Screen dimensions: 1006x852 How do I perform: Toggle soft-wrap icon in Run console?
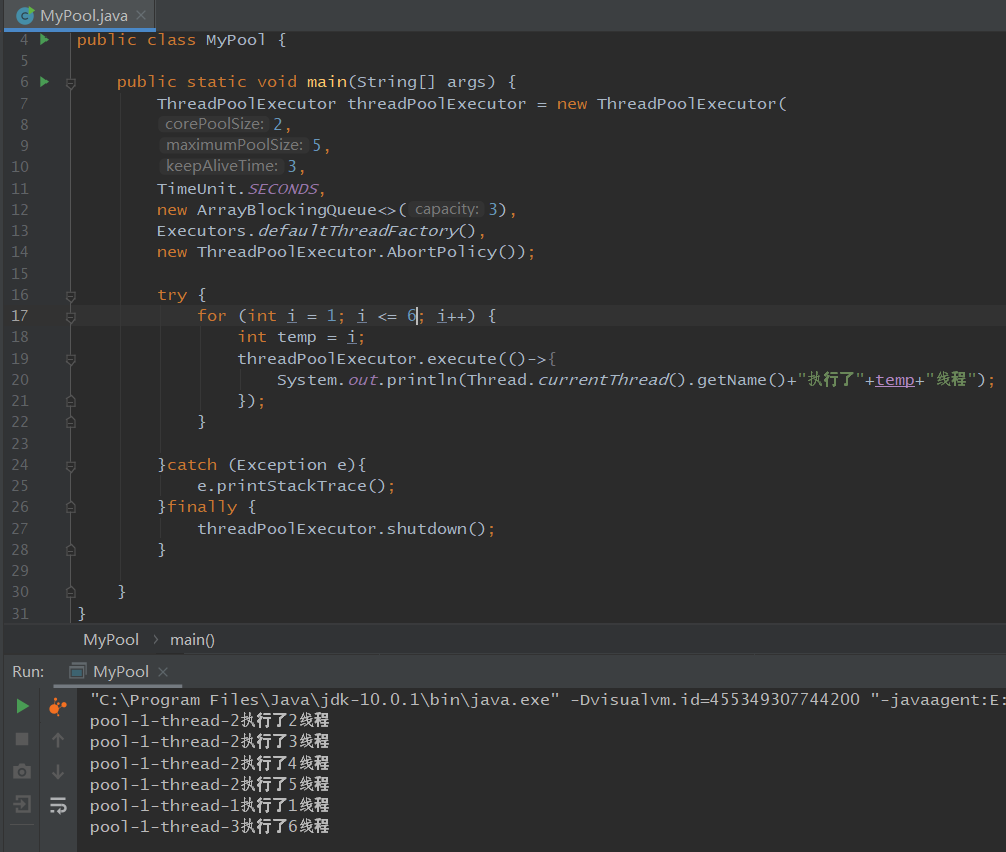click(58, 805)
